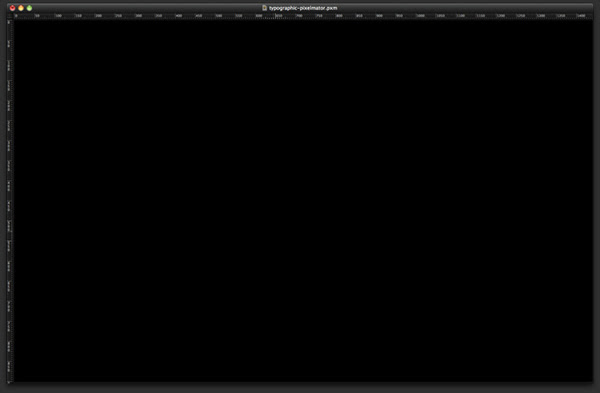This screenshot has width=600, height=393.
Task: Minimize the Pixelmator document window
Action: coord(21,8)
